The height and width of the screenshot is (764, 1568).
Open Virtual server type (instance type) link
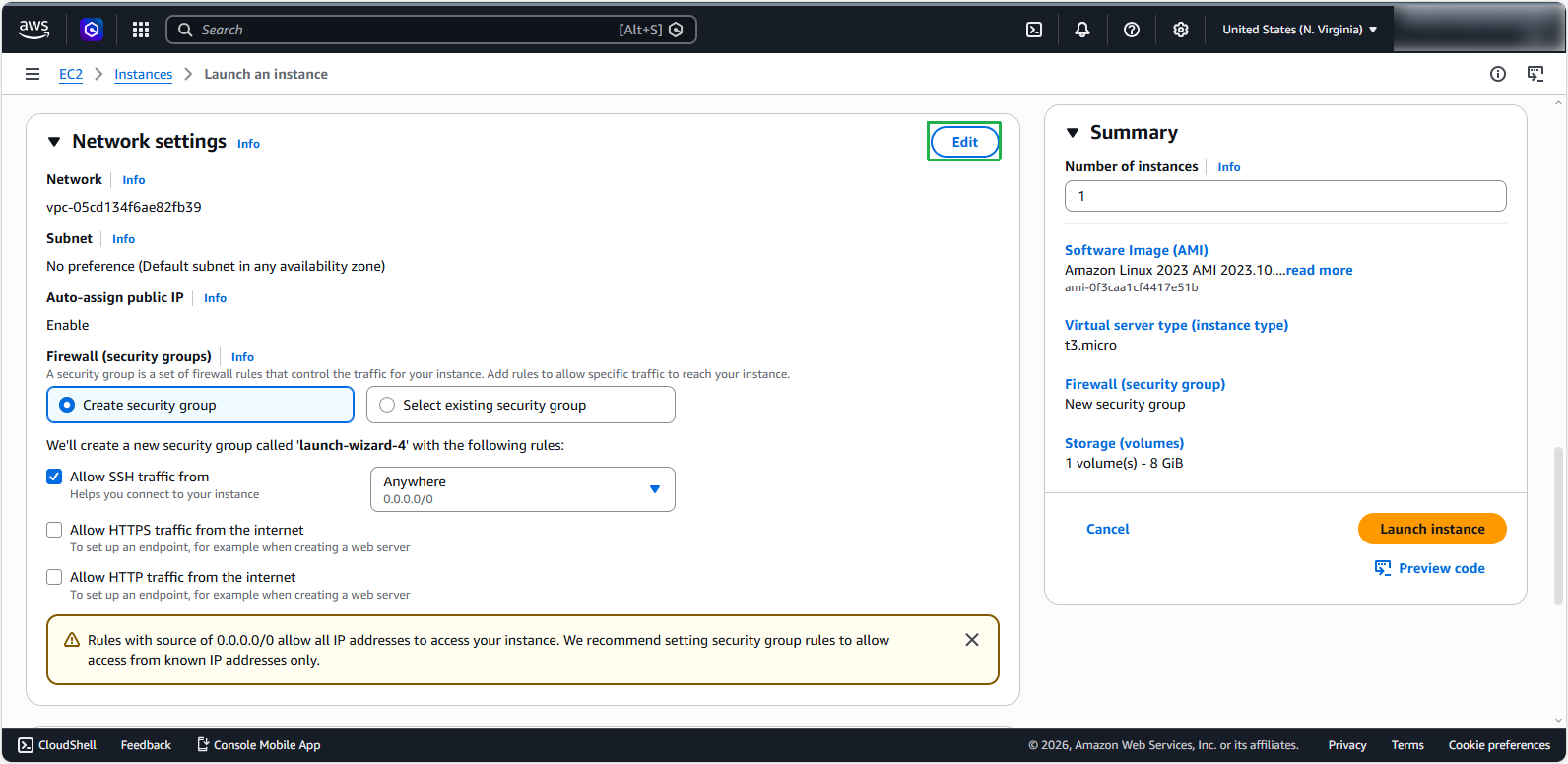[1176, 325]
